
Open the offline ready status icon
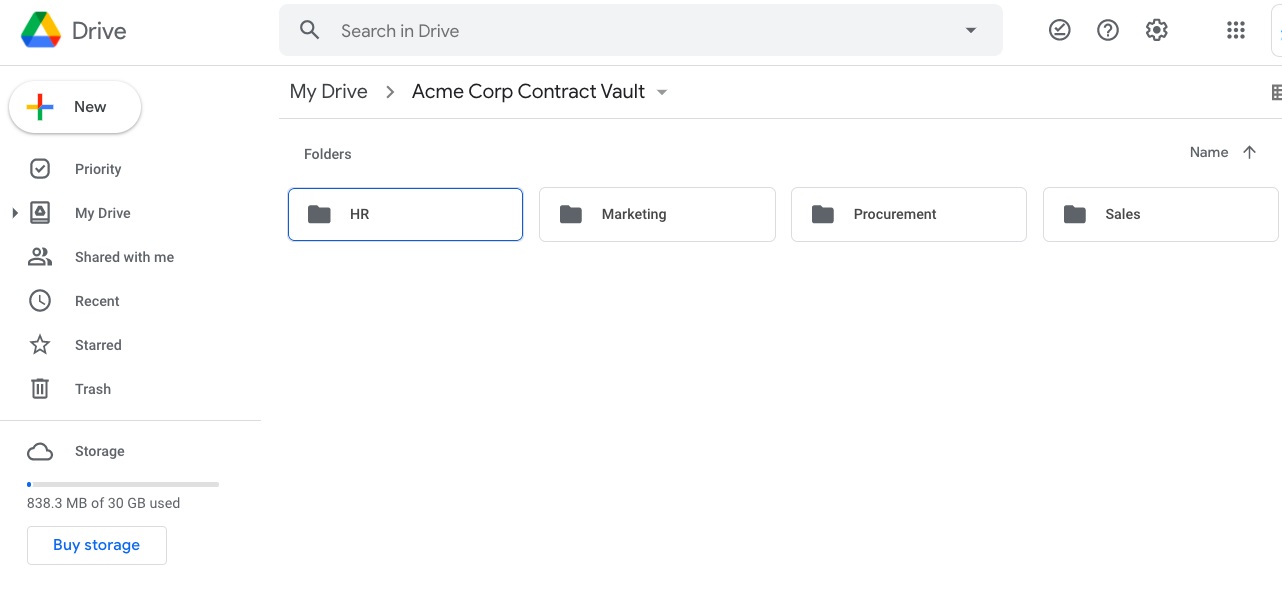click(1059, 30)
